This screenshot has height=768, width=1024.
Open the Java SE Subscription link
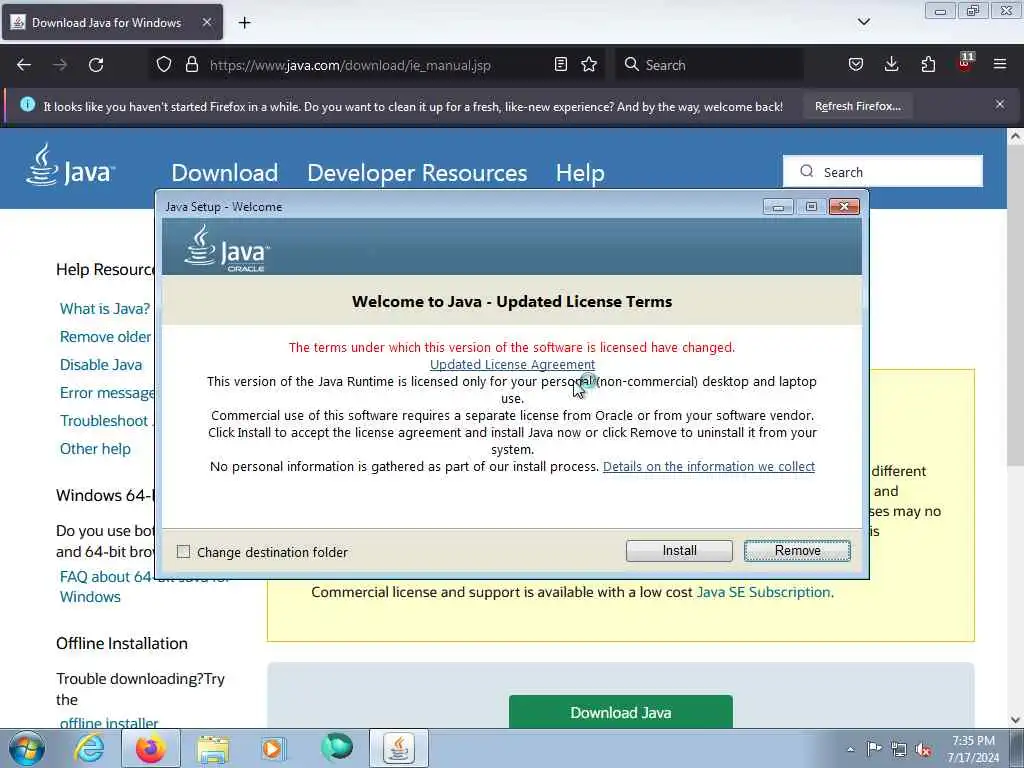pos(765,592)
